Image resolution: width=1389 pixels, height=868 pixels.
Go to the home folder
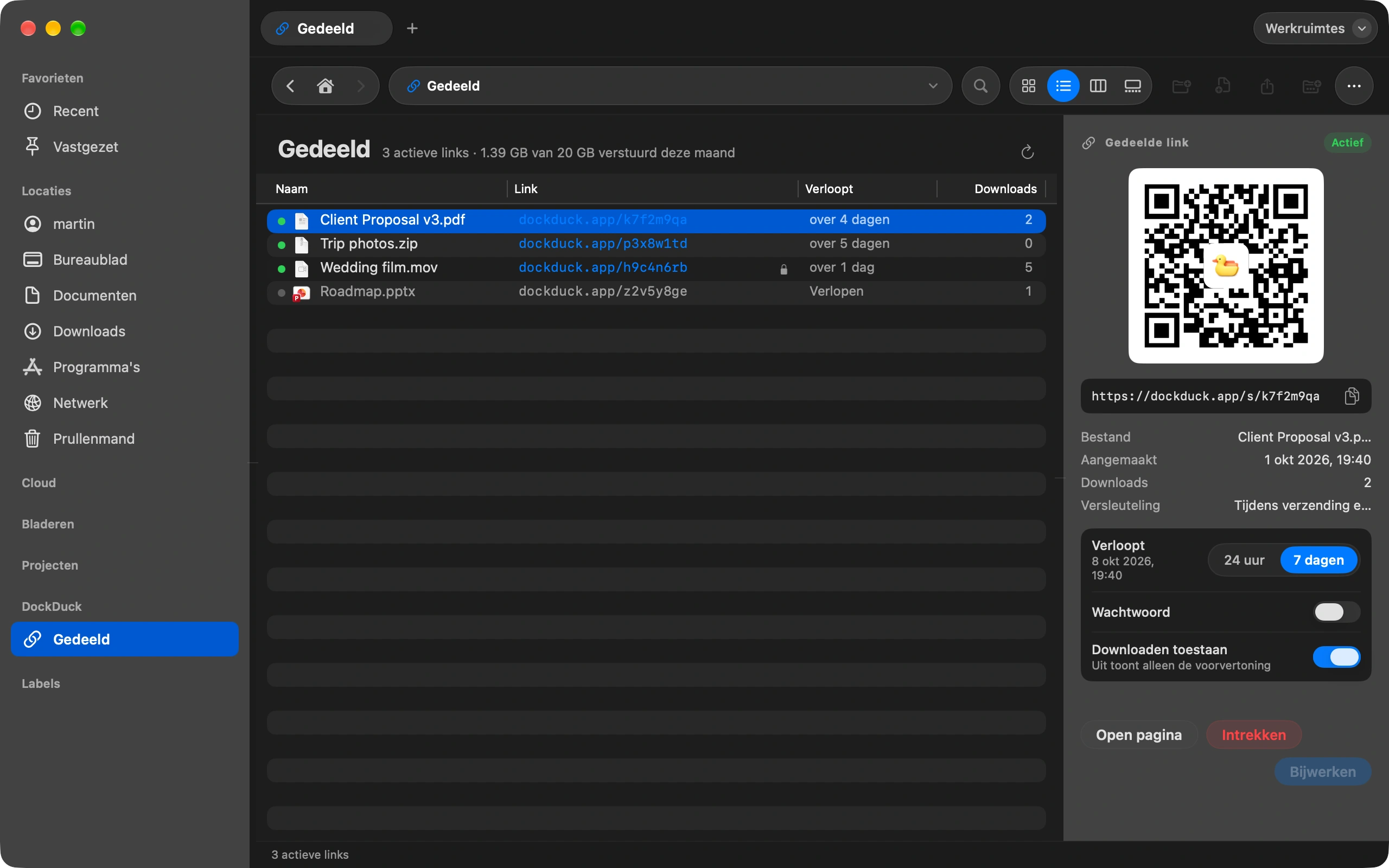click(x=326, y=86)
